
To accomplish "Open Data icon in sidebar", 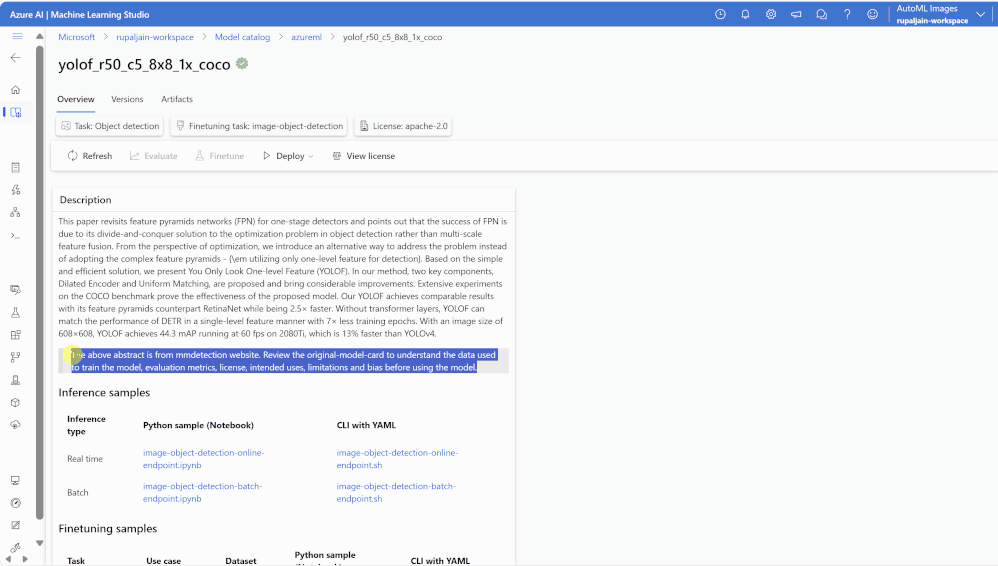I will 16,290.
